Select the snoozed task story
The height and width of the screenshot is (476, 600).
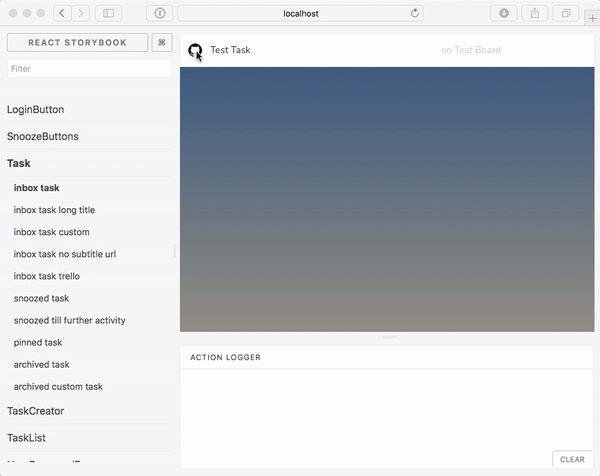tap(41, 298)
